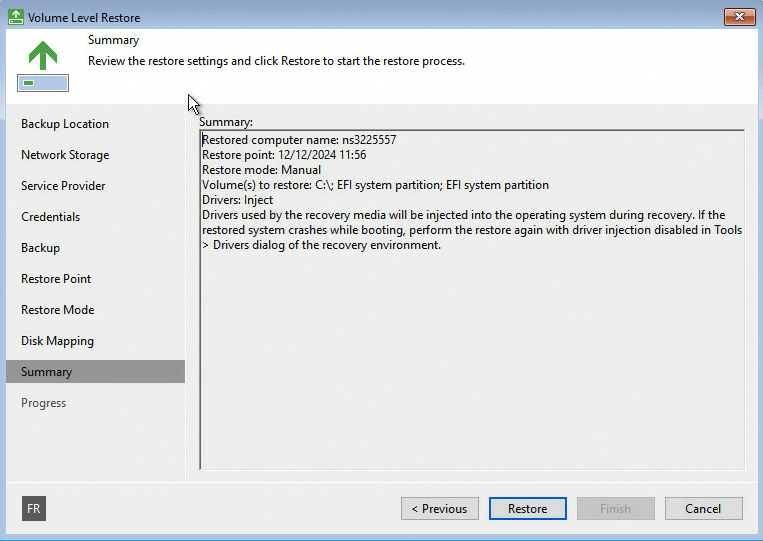Cancel the restore wizard
This screenshot has width=763, height=541.
click(703, 509)
